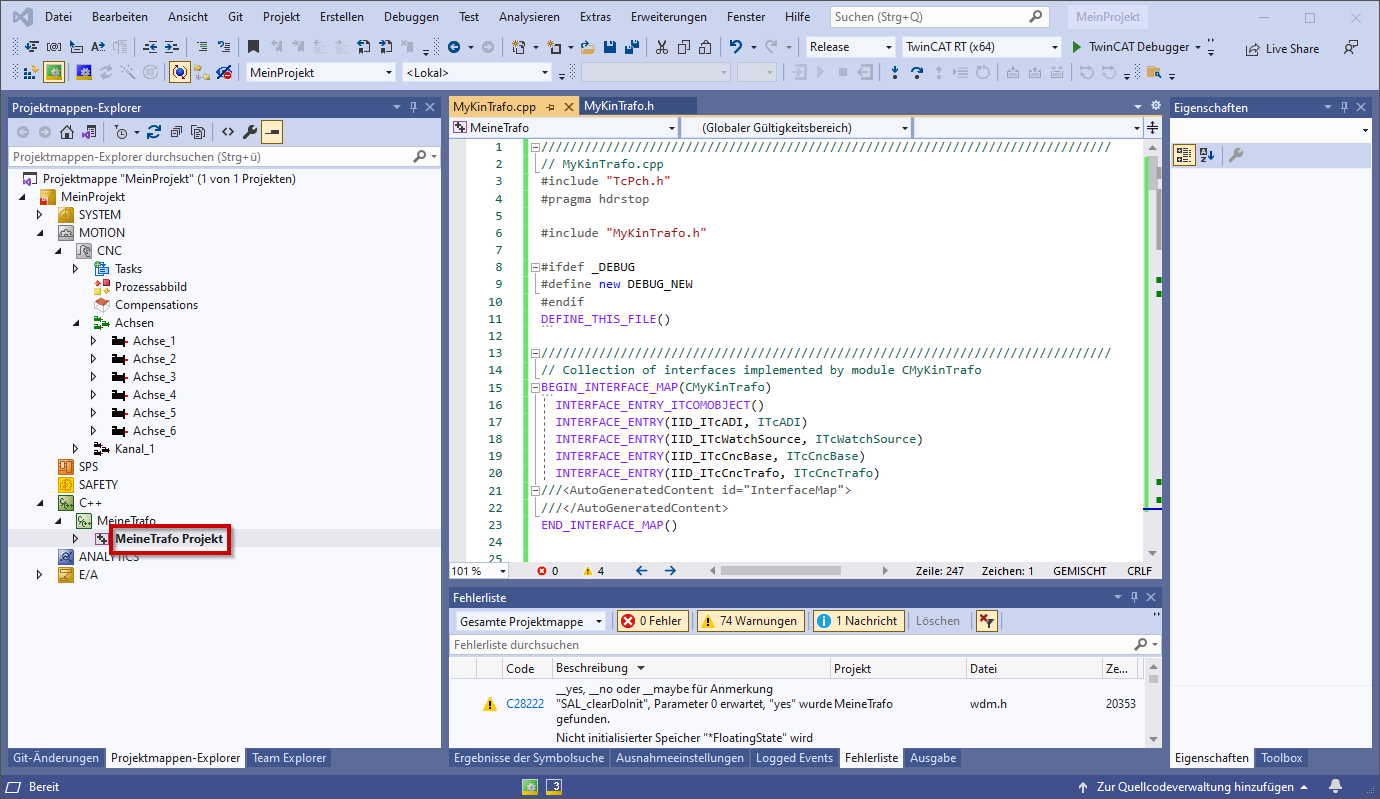Open the Git-Änderungen tab

click(56, 758)
